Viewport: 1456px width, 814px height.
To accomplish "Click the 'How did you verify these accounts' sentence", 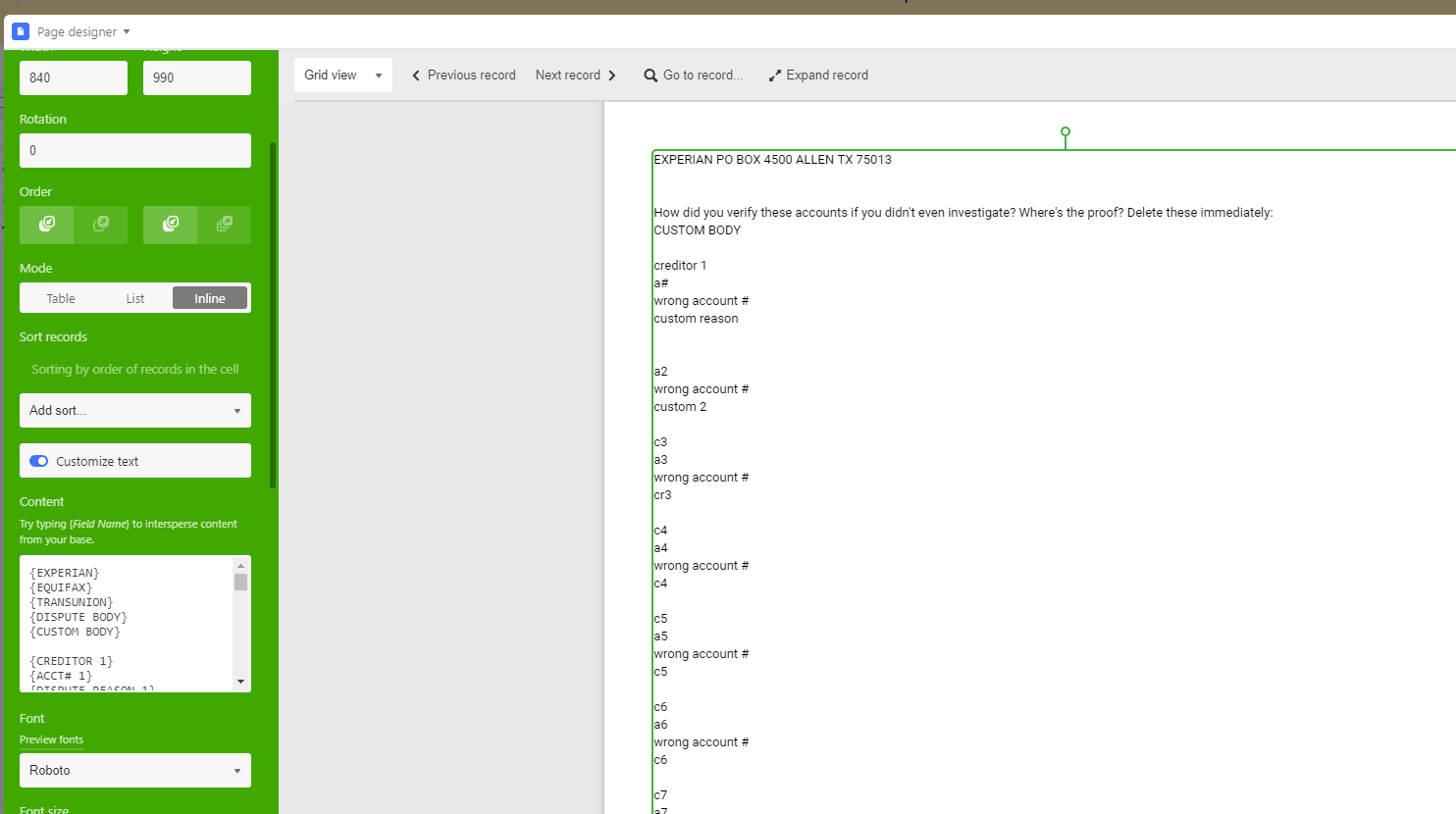I will click(x=963, y=213).
